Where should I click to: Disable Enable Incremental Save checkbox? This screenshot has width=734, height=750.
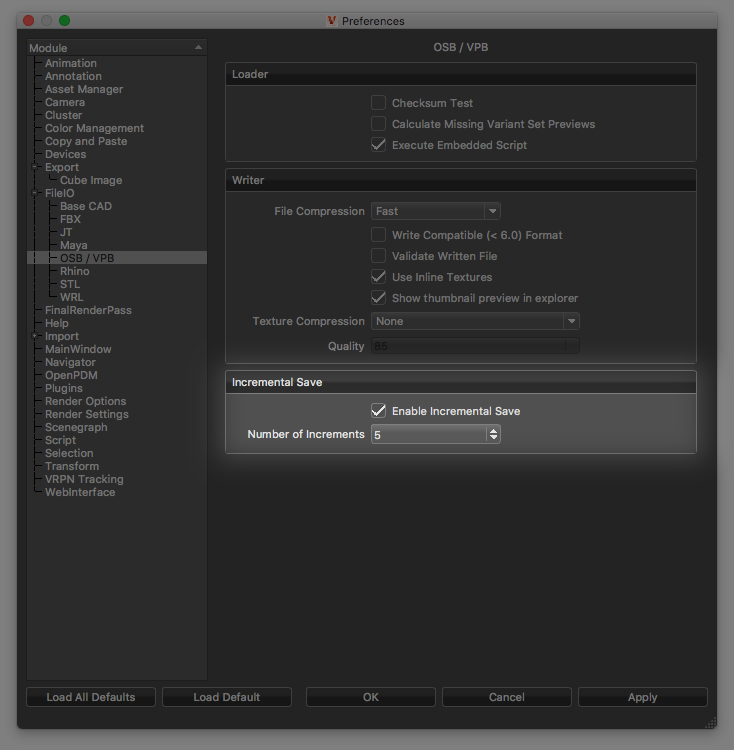pos(378,411)
